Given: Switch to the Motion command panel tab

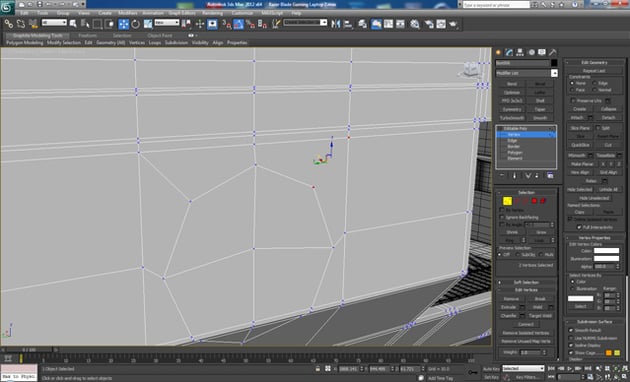Looking at the screenshot, I should pyautogui.click(x=531, y=52).
